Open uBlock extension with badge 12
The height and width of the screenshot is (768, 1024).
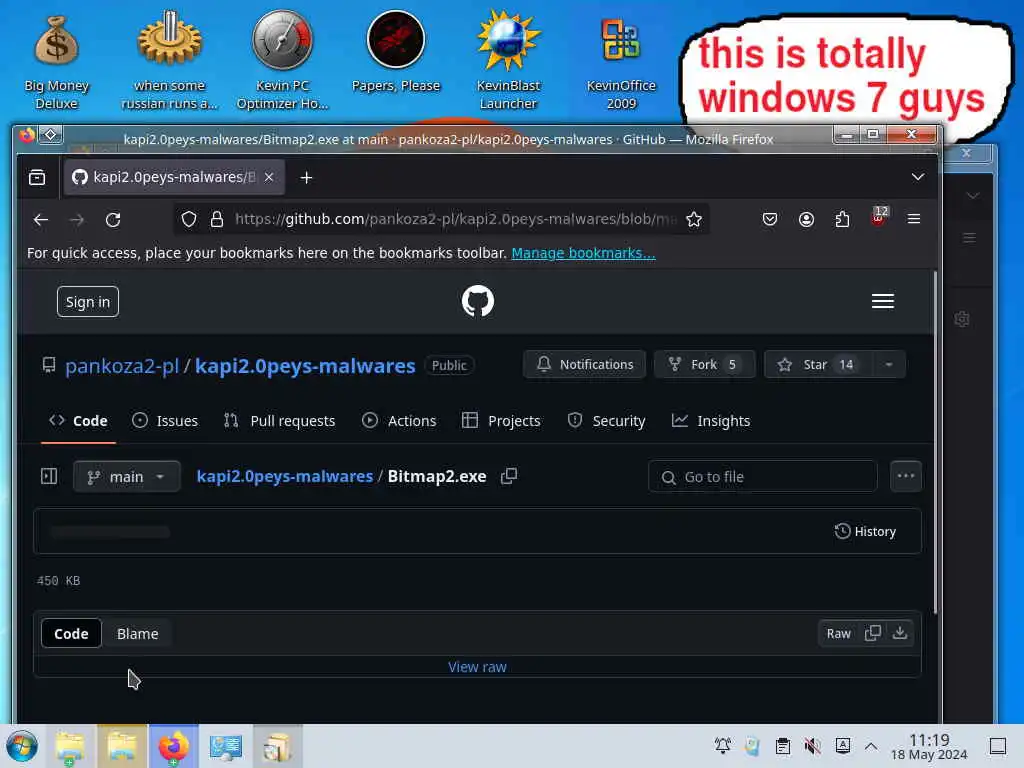point(878,217)
